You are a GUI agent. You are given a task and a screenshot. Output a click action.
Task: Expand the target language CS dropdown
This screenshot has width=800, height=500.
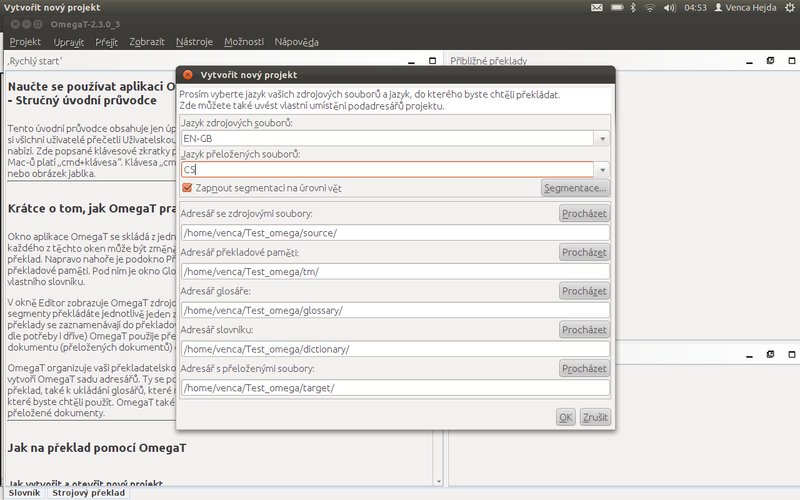[x=602, y=170]
